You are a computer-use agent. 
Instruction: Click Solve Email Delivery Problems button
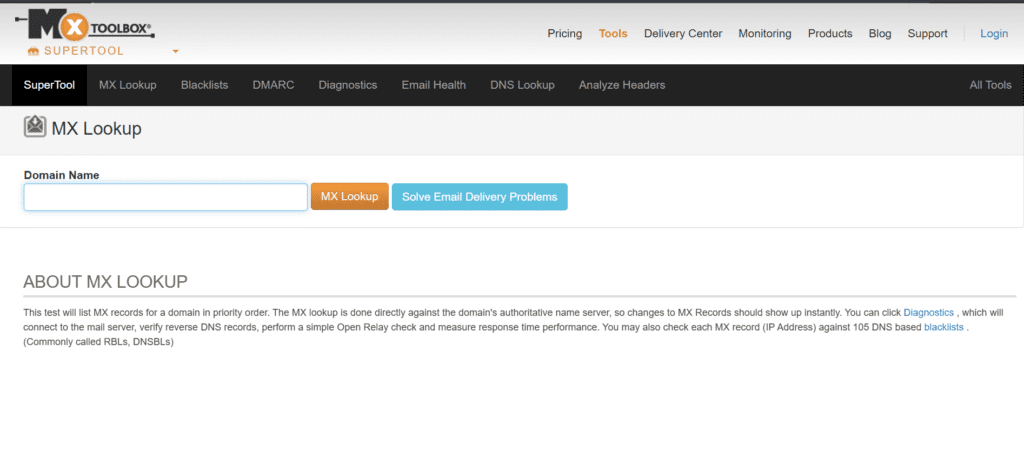pos(479,197)
